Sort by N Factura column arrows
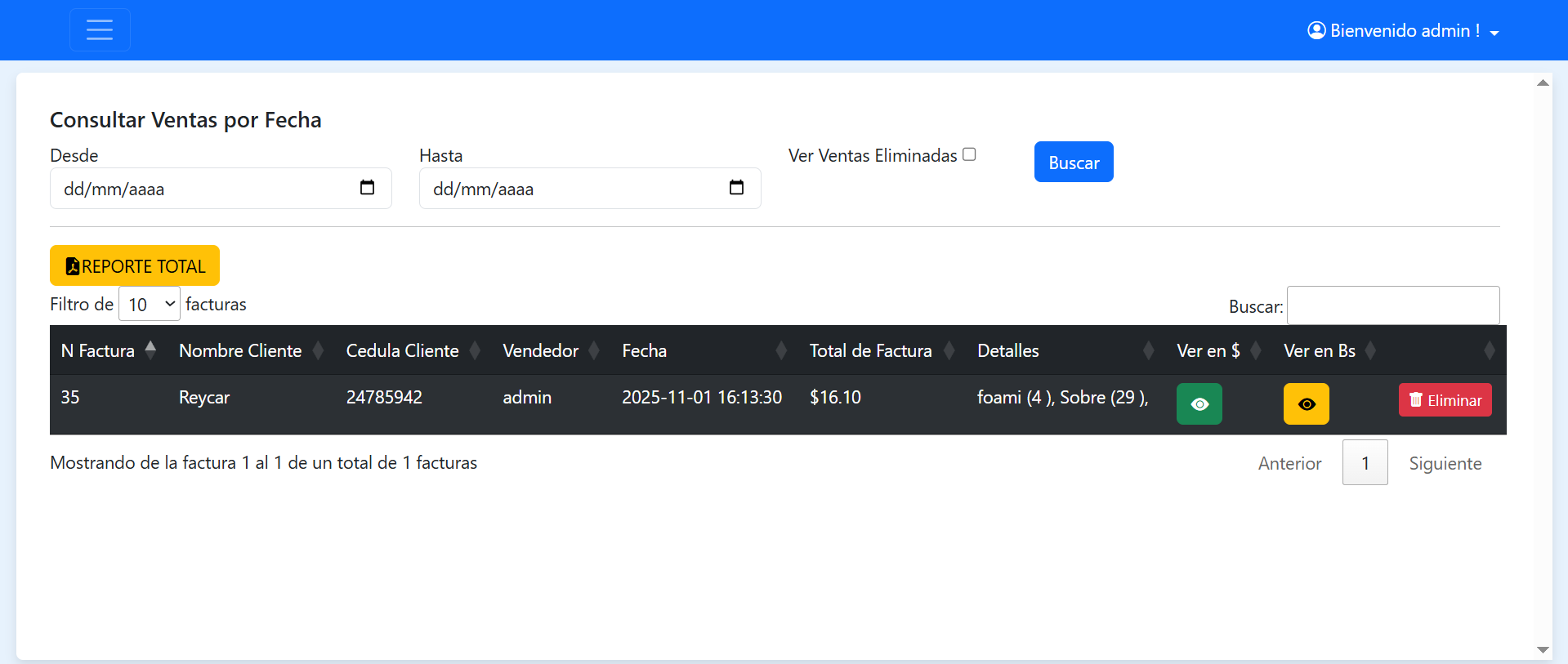The image size is (1568, 664). point(150,350)
